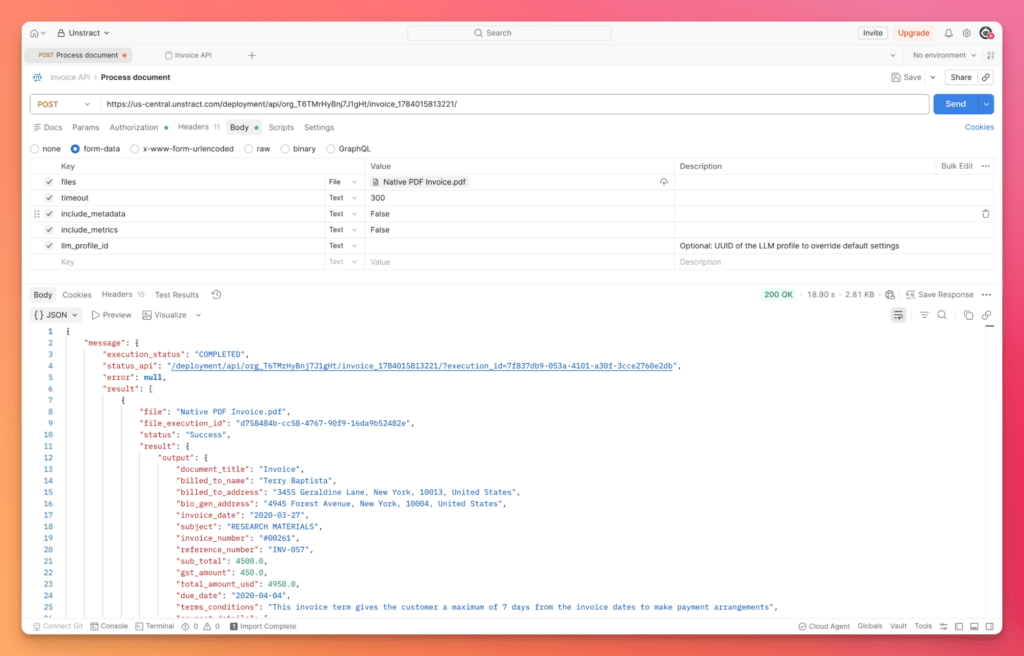This screenshot has width=1024, height=656.
Task: Open the status_api execution link
Action: [421, 366]
